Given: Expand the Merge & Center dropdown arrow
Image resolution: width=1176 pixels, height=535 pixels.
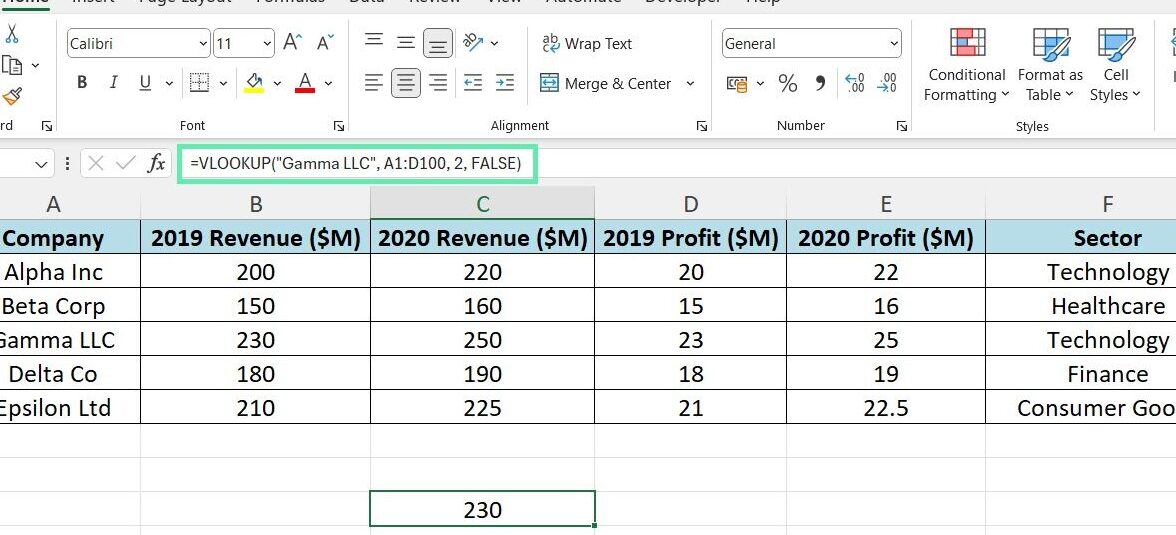Looking at the screenshot, I should (690, 84).
